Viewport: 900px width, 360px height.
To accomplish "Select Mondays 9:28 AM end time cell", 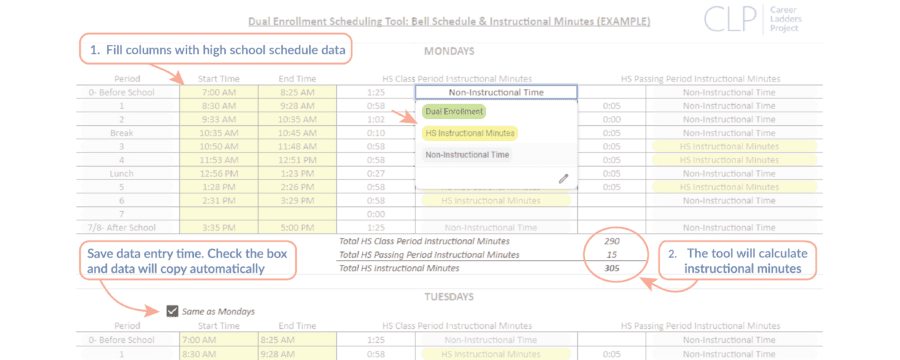I will point(297,106).
